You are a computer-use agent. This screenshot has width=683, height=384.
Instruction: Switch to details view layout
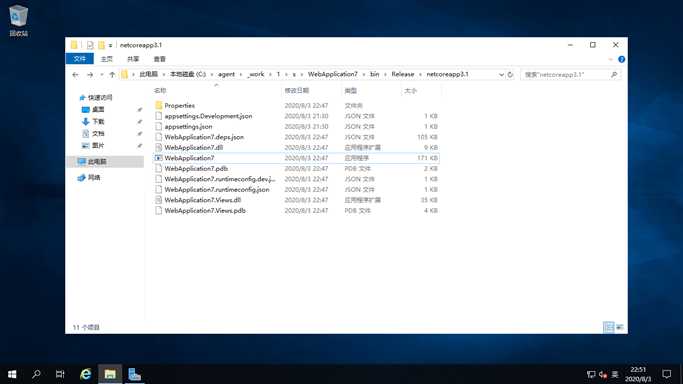click(609, 327)
